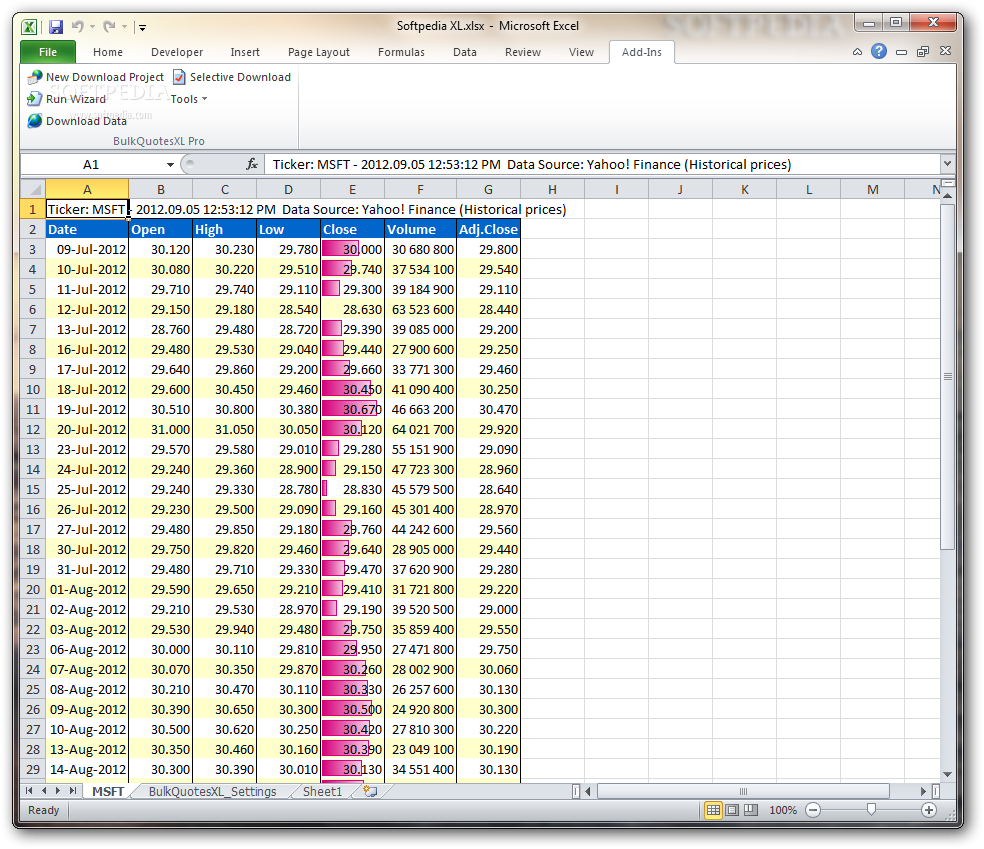Switch to the Home ribbon tab
The height and width of the screenshot is (849, 984).
[108, 52]
